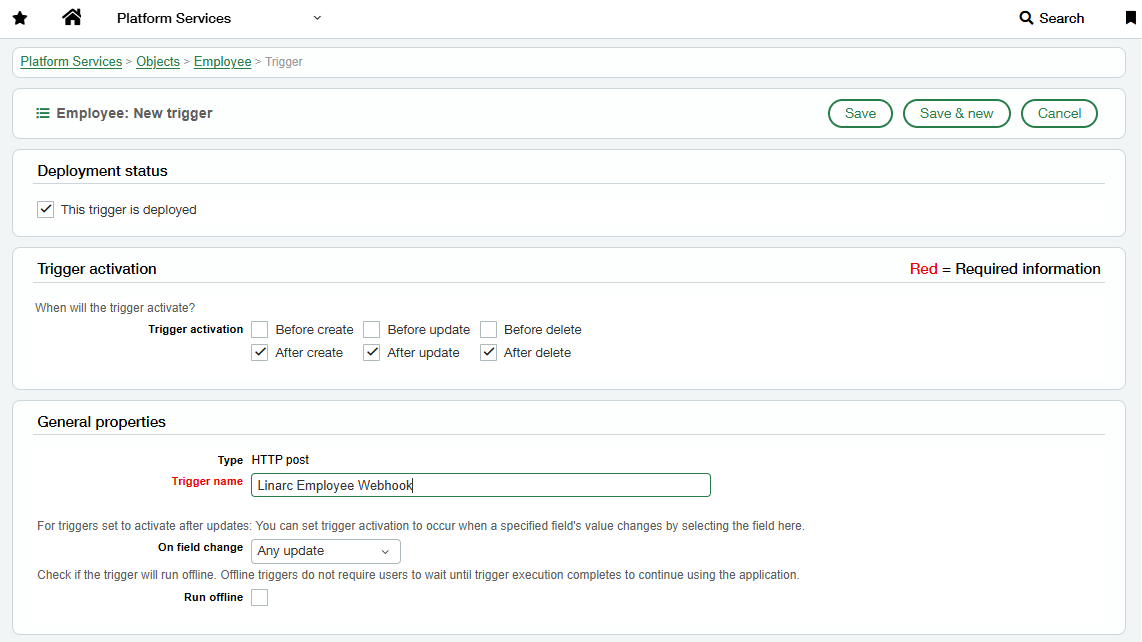Open search via magnifier icon
Image resolution: width=1142 pixels, height=642 pixels.
tap(1026, 18)
